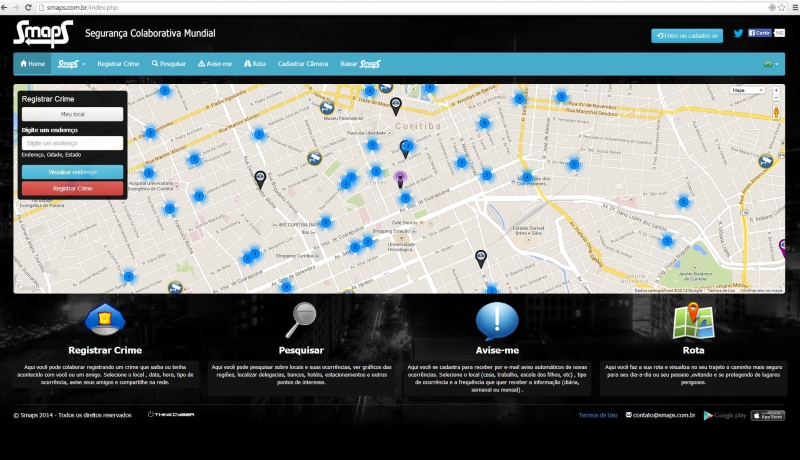Go to the Home menu item

[33, 64]
